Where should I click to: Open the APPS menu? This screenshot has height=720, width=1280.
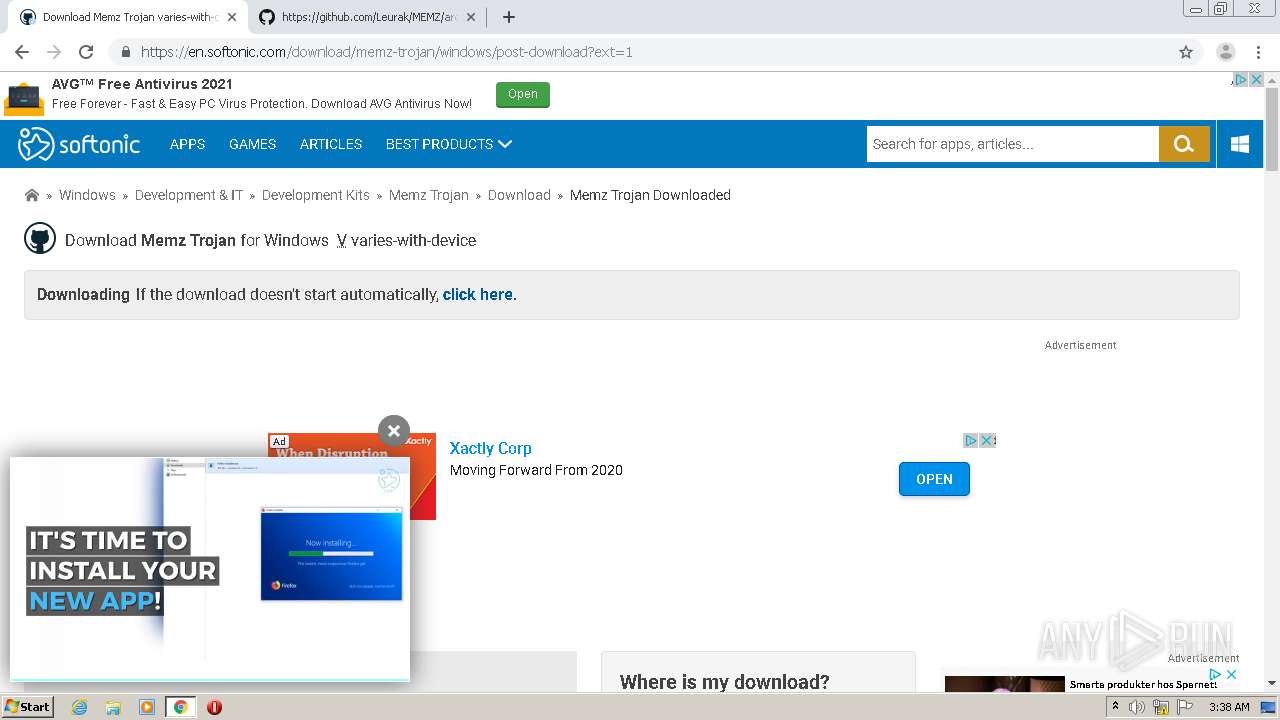[187, 144]
